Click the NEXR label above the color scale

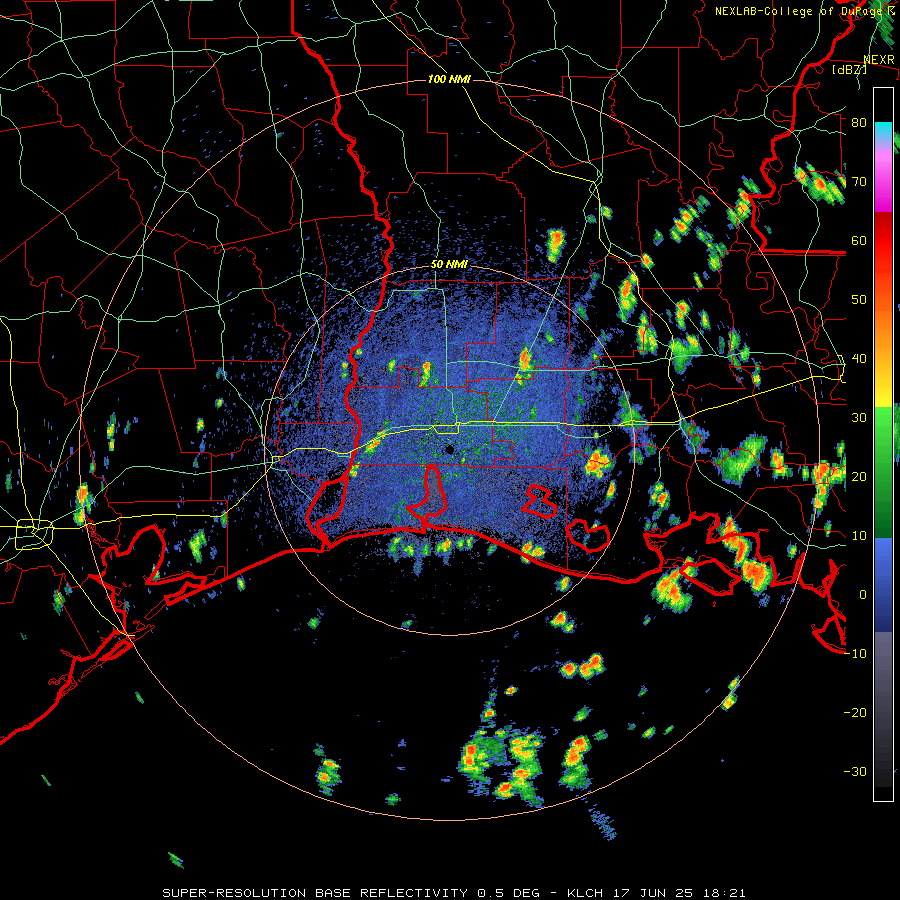pyautogui.click(x=879, y=60)
